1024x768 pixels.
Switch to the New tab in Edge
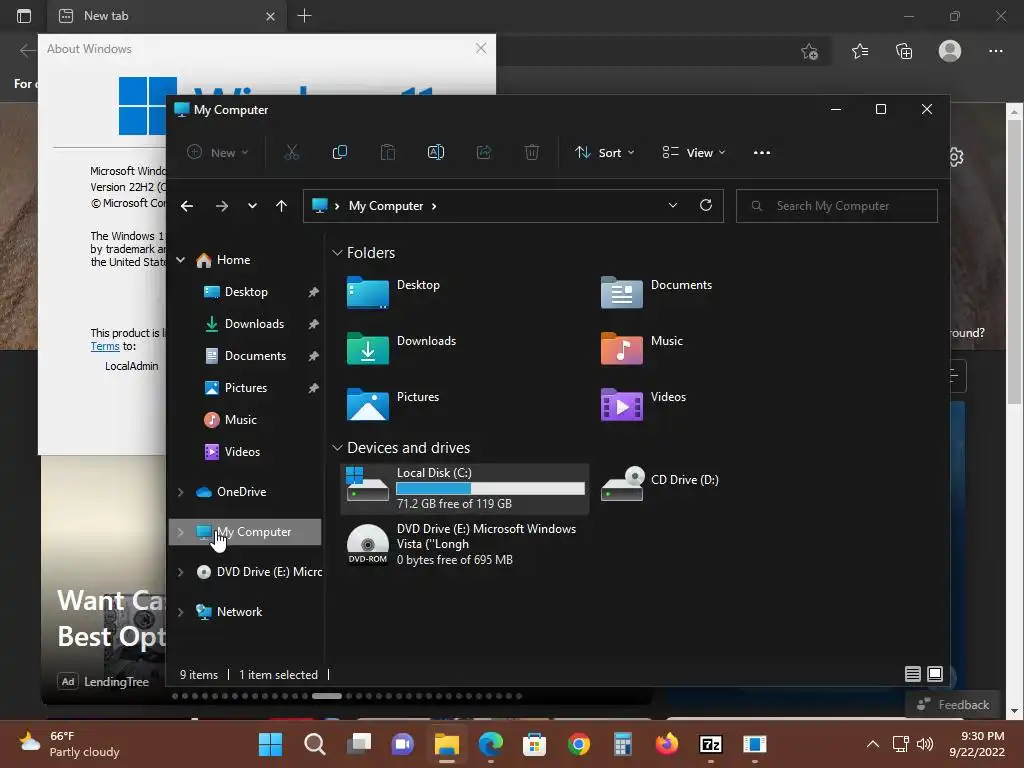tap(167, 16)
